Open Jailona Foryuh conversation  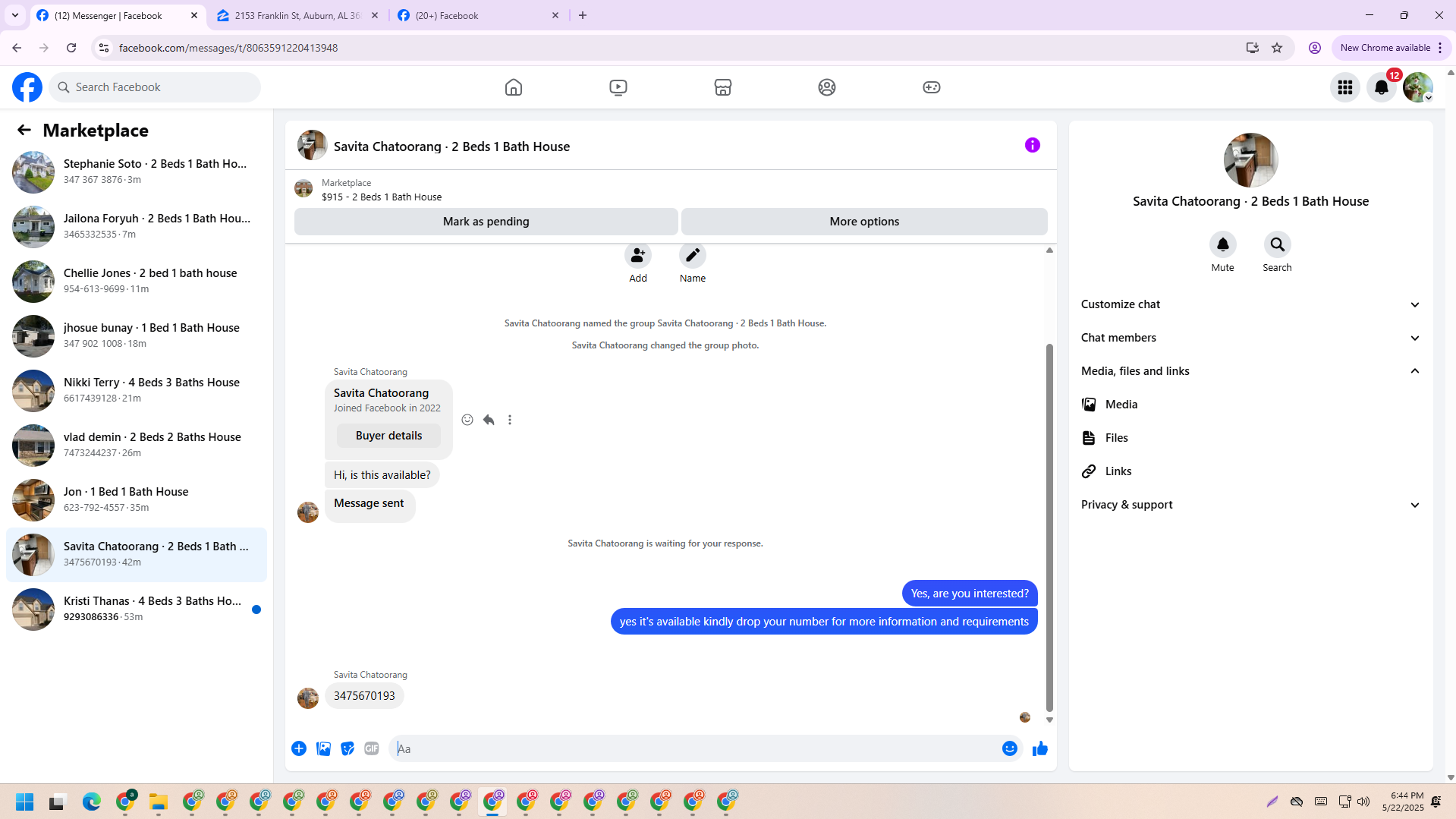[x=137, y=227]
